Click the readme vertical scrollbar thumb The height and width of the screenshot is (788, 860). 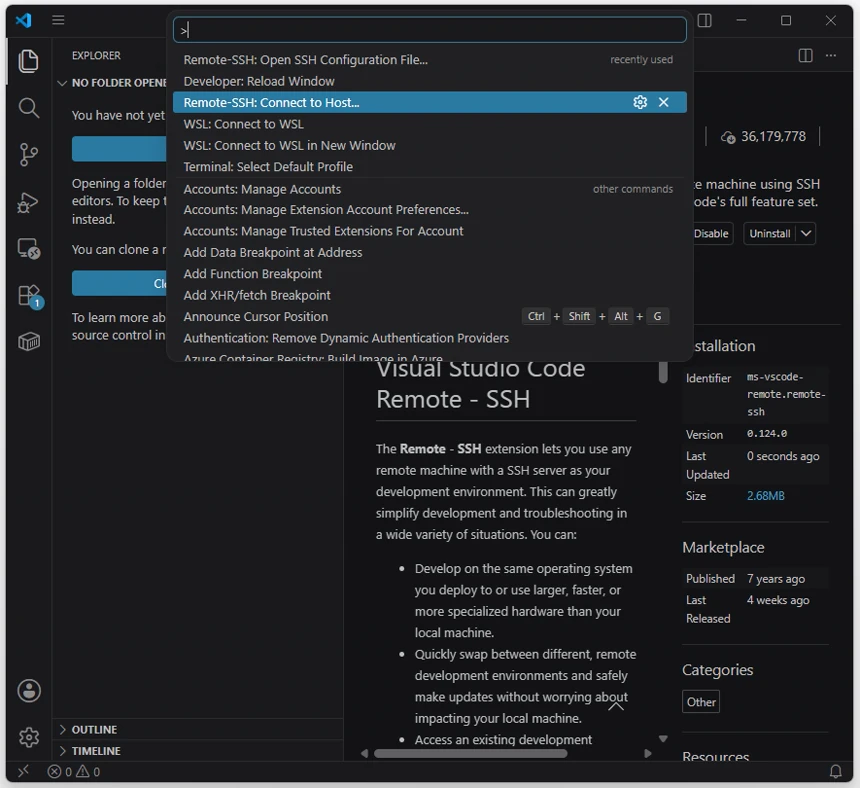pyautogui.click(x=663, y=372)
